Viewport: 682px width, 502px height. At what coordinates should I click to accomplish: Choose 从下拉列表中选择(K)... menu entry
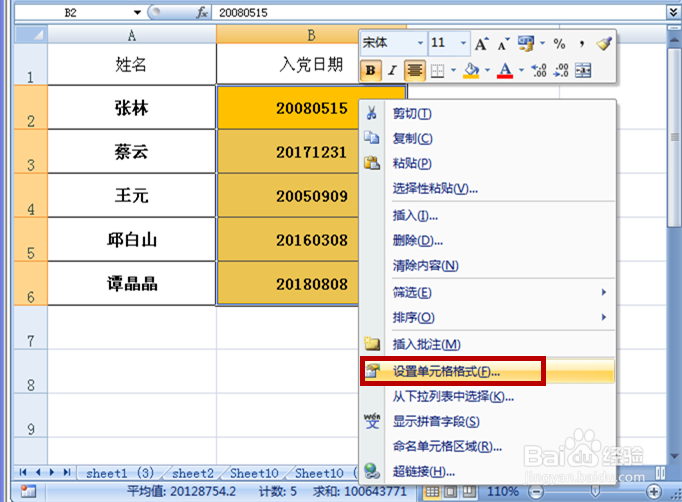(x=487, y=396)
